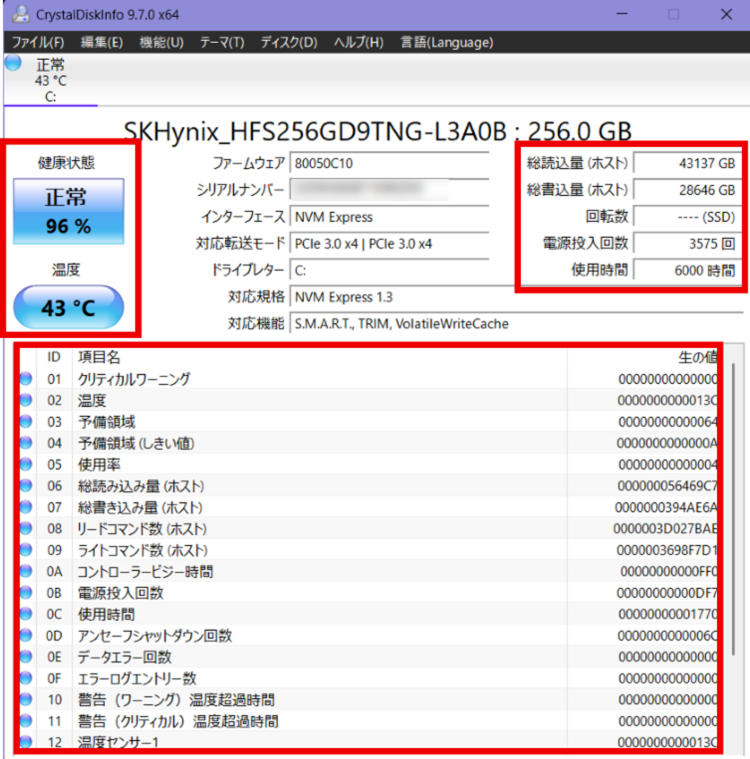Select the アンセーフシャットダウン回数 attribute name
The image size is (750, 759).
click(x=155, y=636)
